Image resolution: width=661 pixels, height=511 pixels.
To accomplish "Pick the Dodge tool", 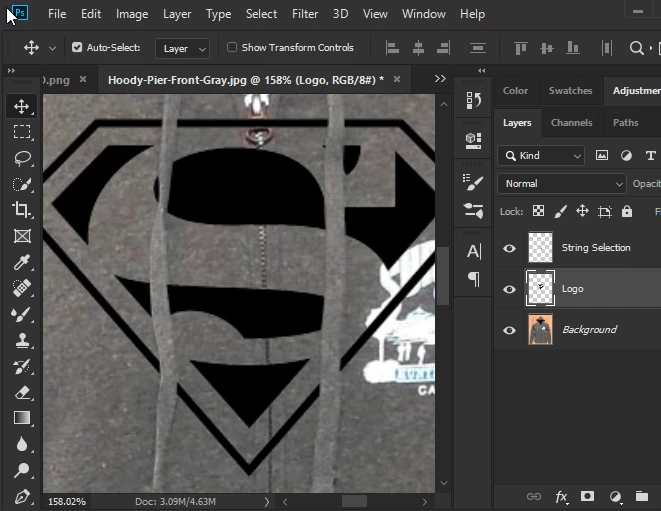I will [21, 470].
